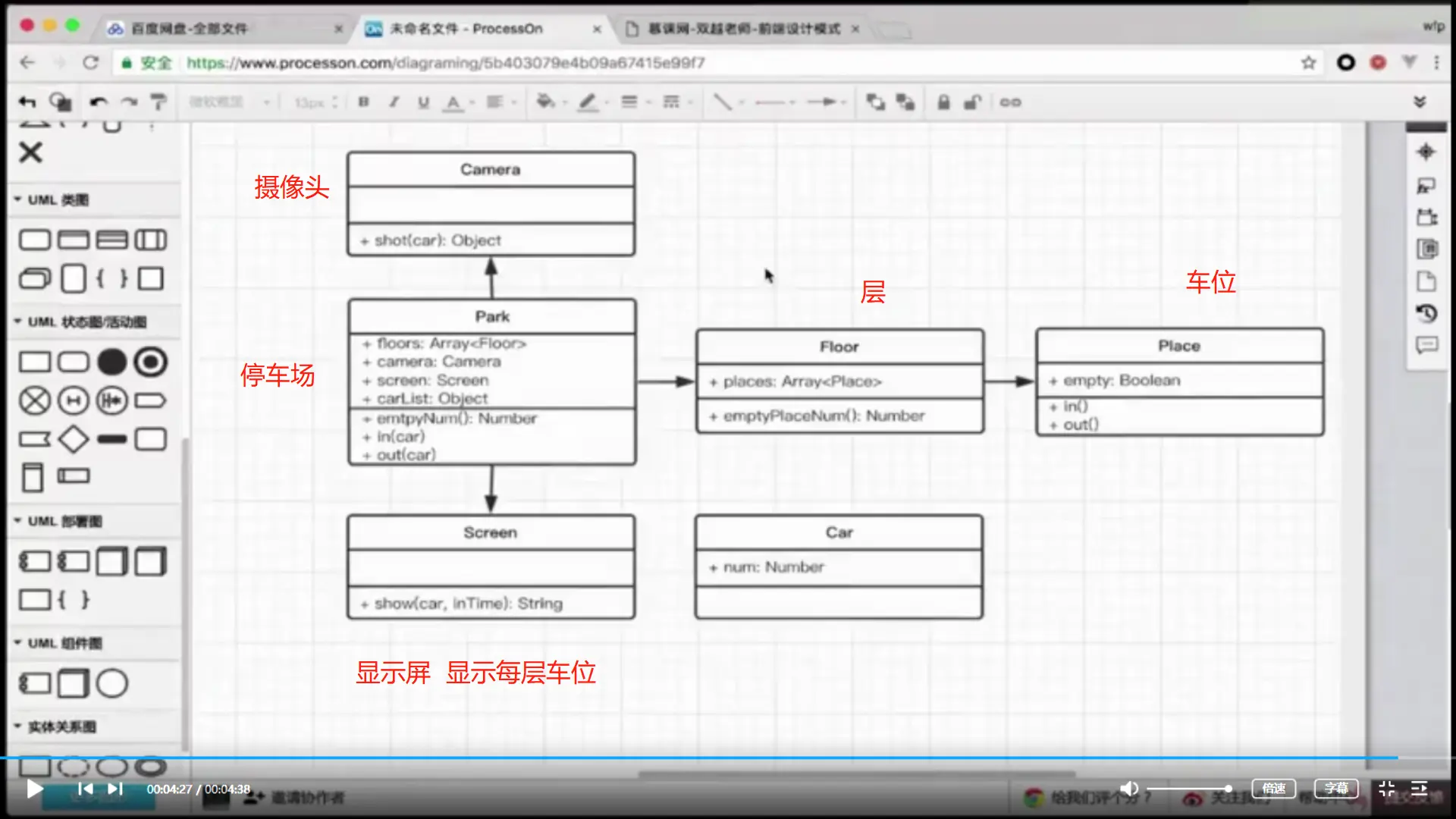Collapse the UML 状态图/活动图 section

point(18,322)
